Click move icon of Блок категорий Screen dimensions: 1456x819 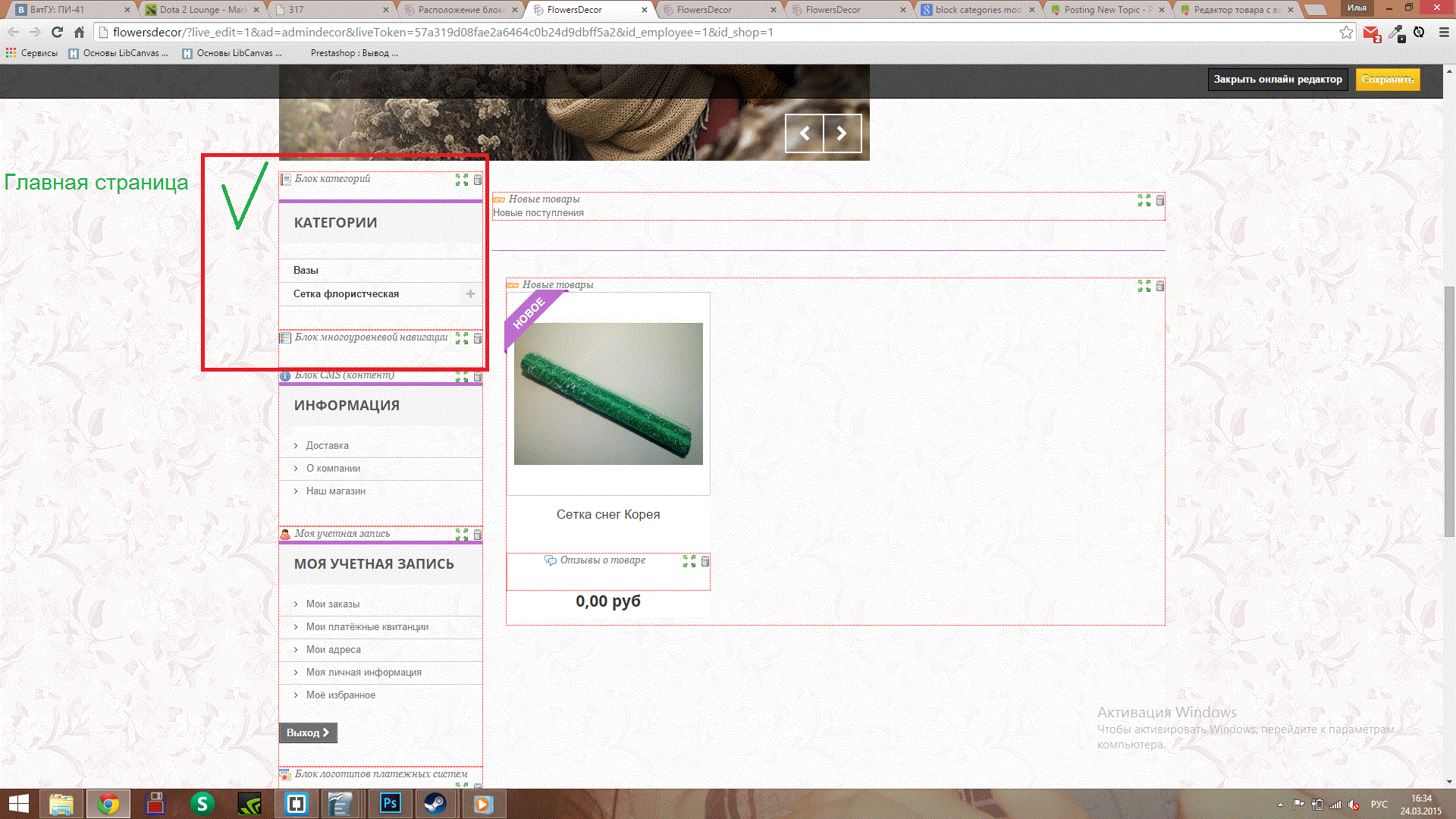(462, 180)
